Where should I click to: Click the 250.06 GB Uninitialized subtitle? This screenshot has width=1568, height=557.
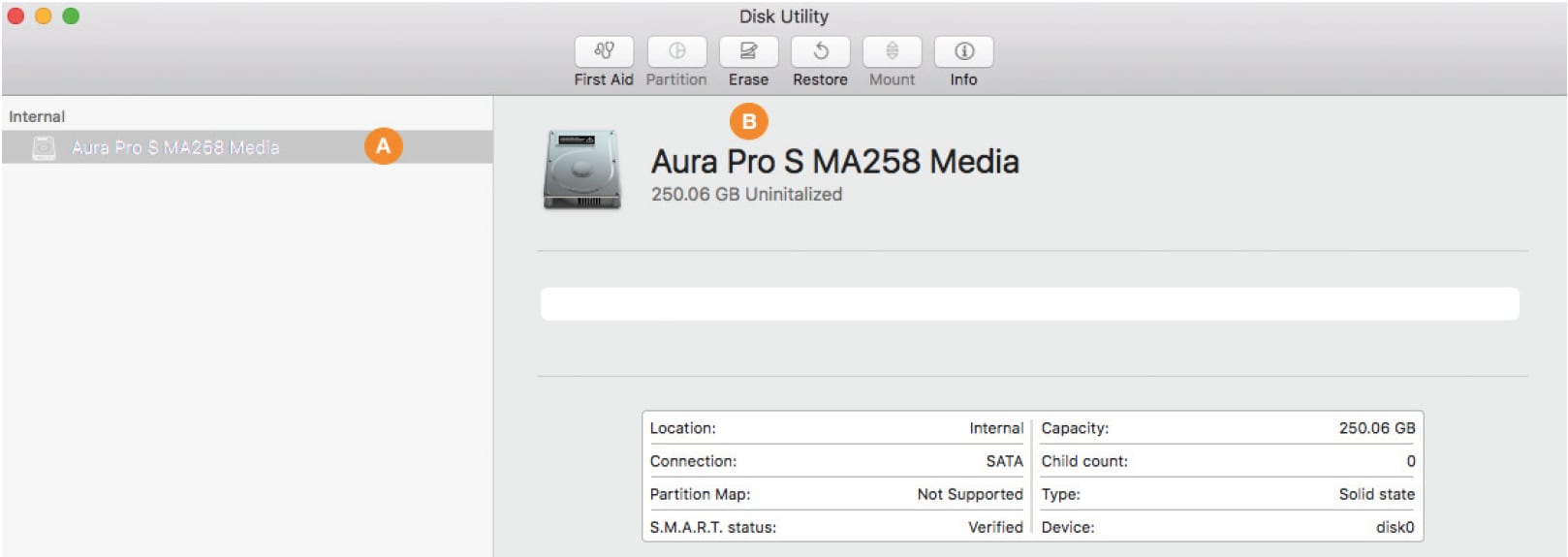(x=746, y=195)
